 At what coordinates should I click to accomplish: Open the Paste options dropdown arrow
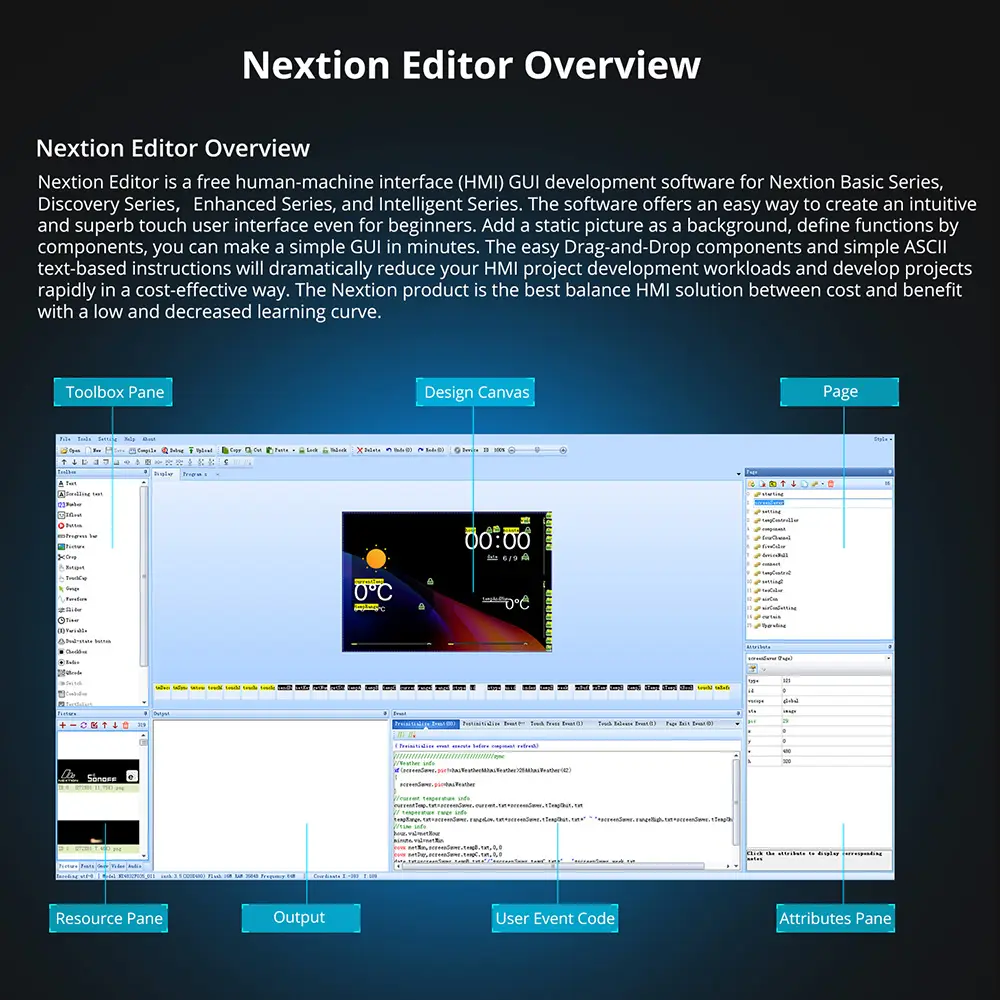(293, 450)
